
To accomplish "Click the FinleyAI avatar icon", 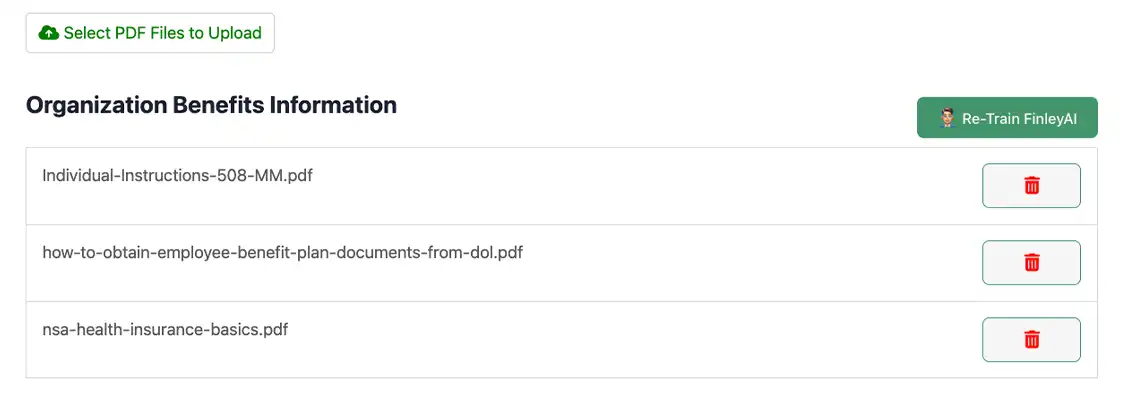I will 947,118.
